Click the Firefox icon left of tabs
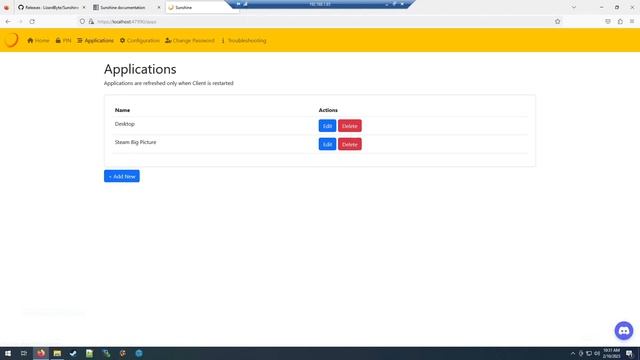 6,7
